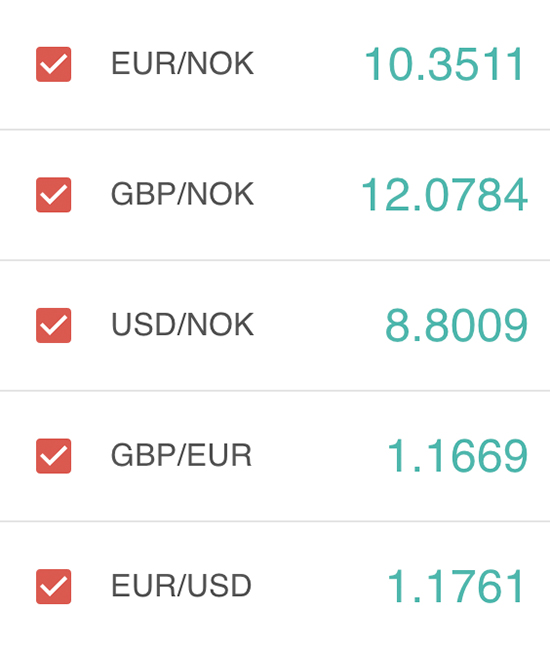Select the 12.0784 rate value
The height and width of the screenshot is (649, 550).
coord(444,195)
